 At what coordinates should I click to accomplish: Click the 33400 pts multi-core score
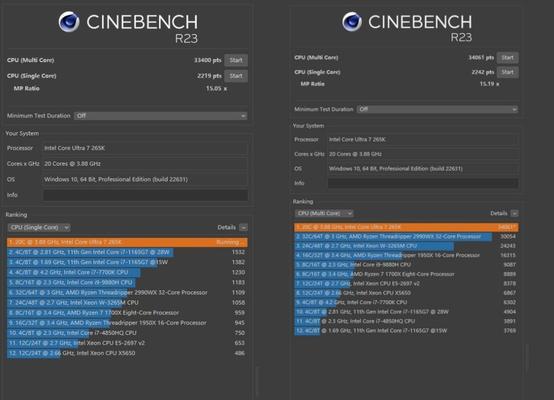(x=207, y=60)
